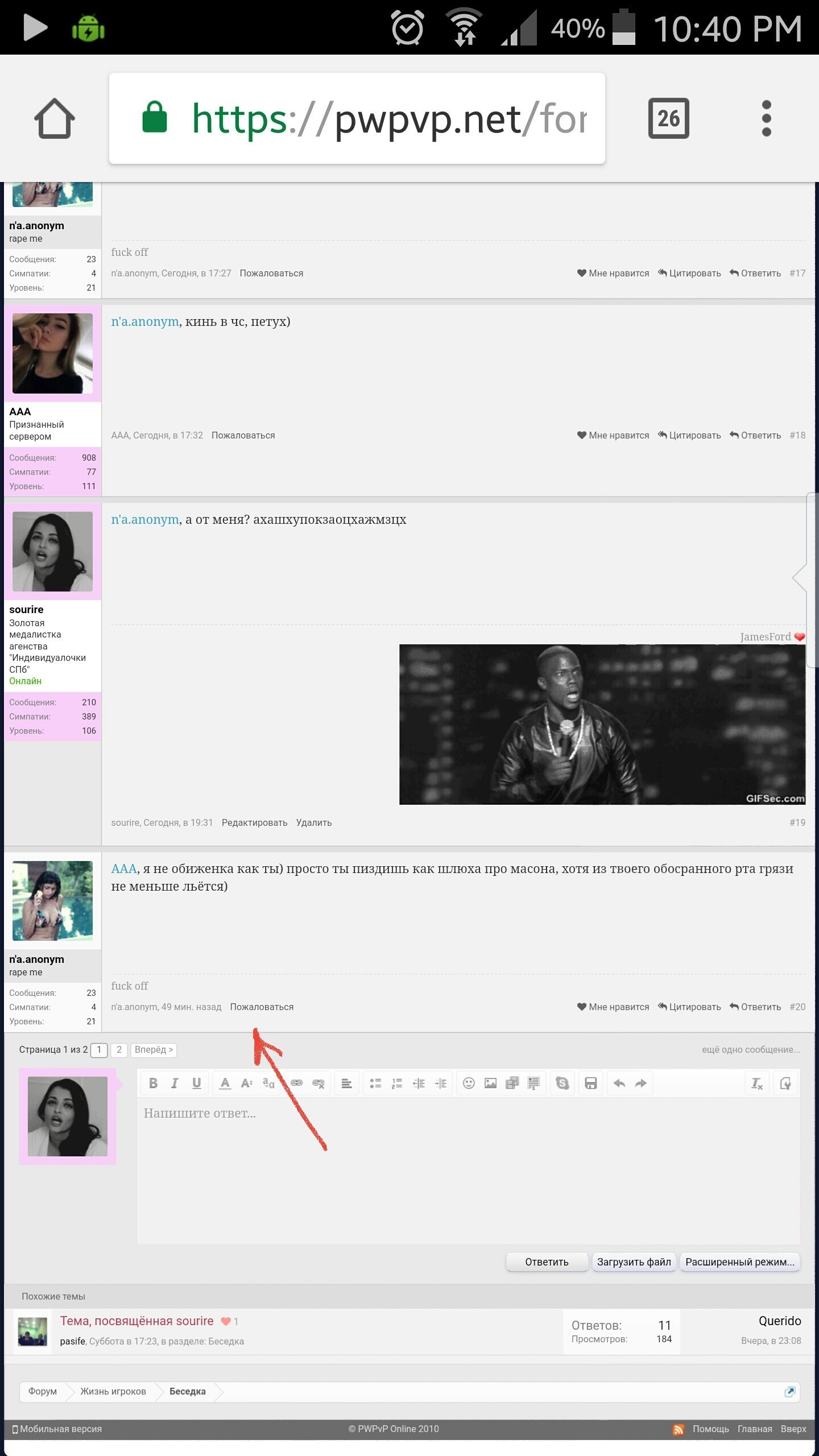Click the Загрузить файл button
Screen dimensions: 819x1456
pos(634,1262)
